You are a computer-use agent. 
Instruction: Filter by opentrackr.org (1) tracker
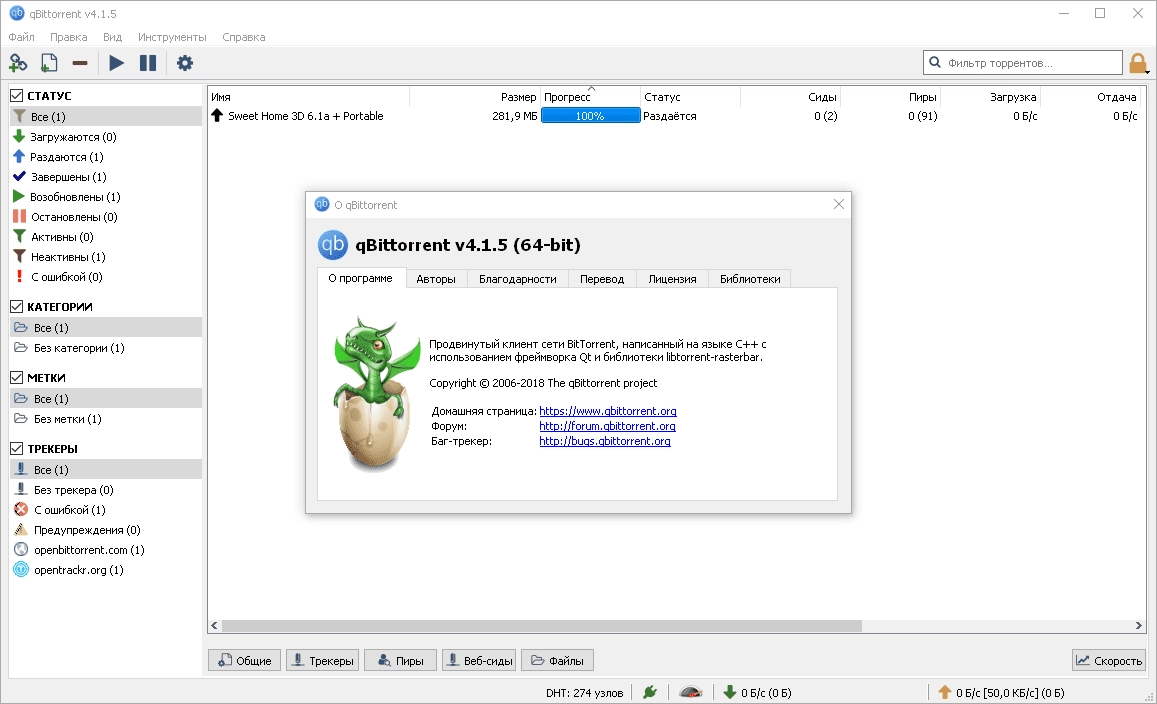[x=78, y=569]
